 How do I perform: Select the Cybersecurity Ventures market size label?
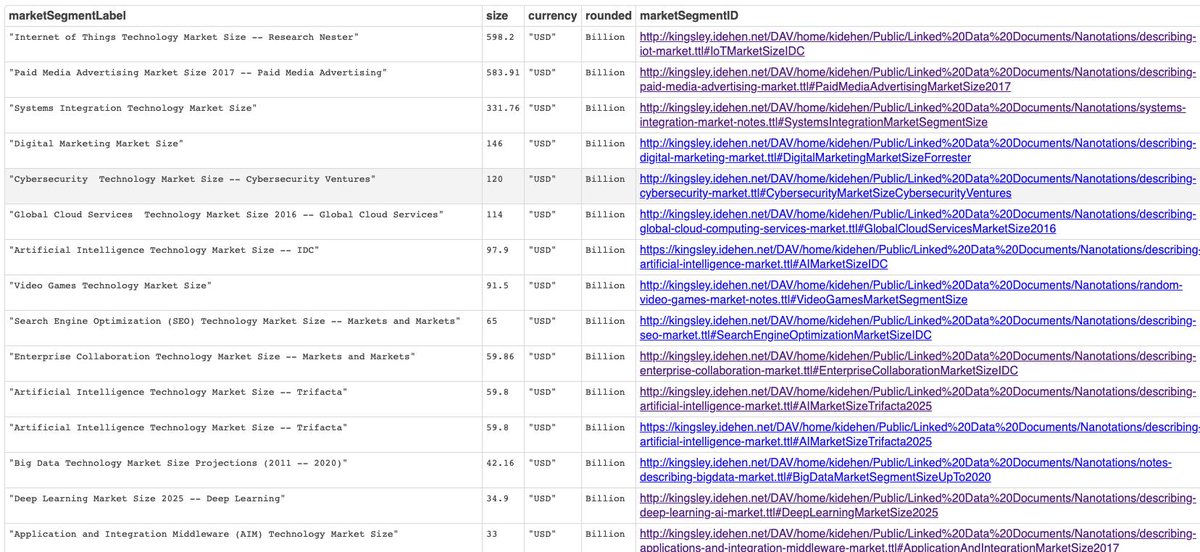pyautogui.click(x=192, y=179)
